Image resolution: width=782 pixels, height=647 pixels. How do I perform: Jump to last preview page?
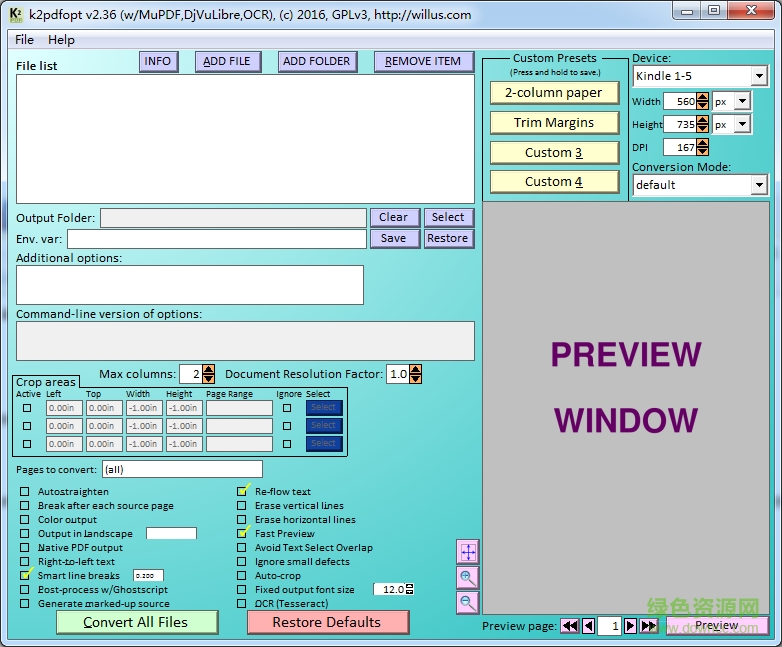649,626
